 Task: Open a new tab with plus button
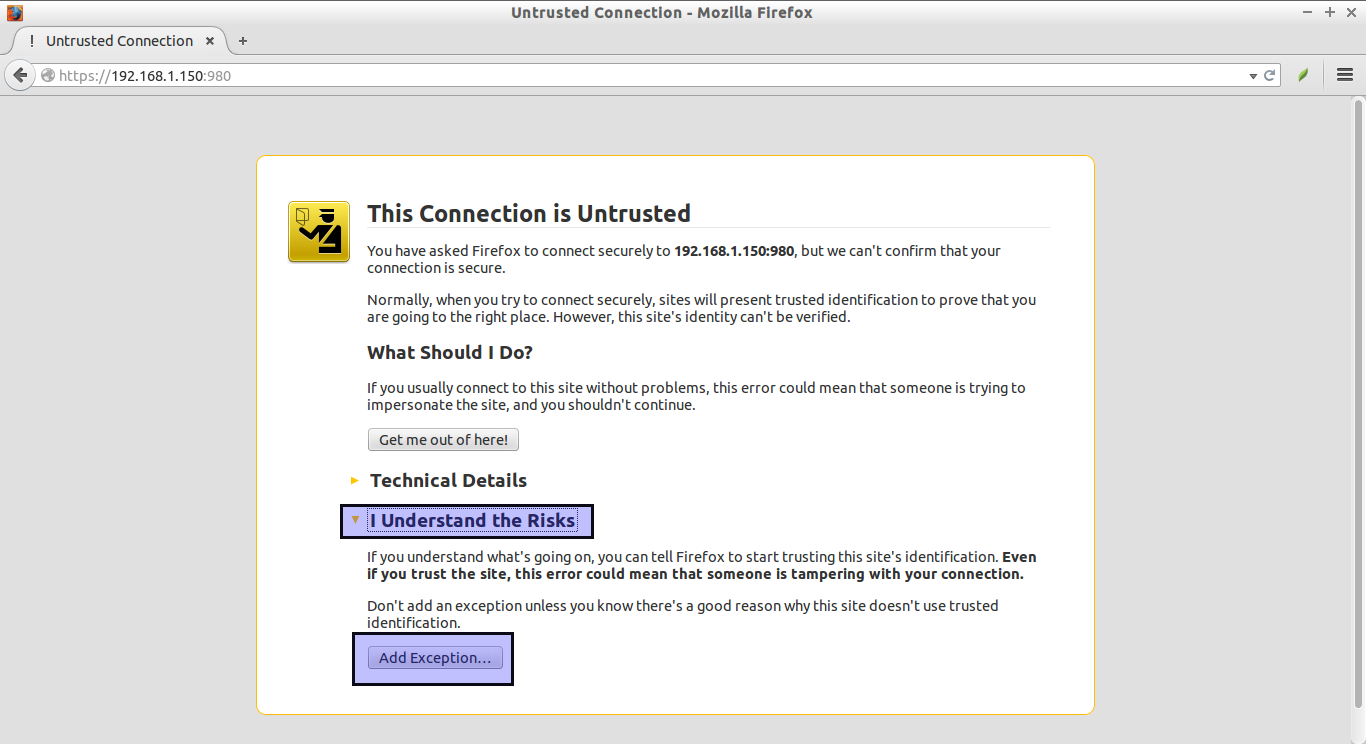click(x=243, y=41)
